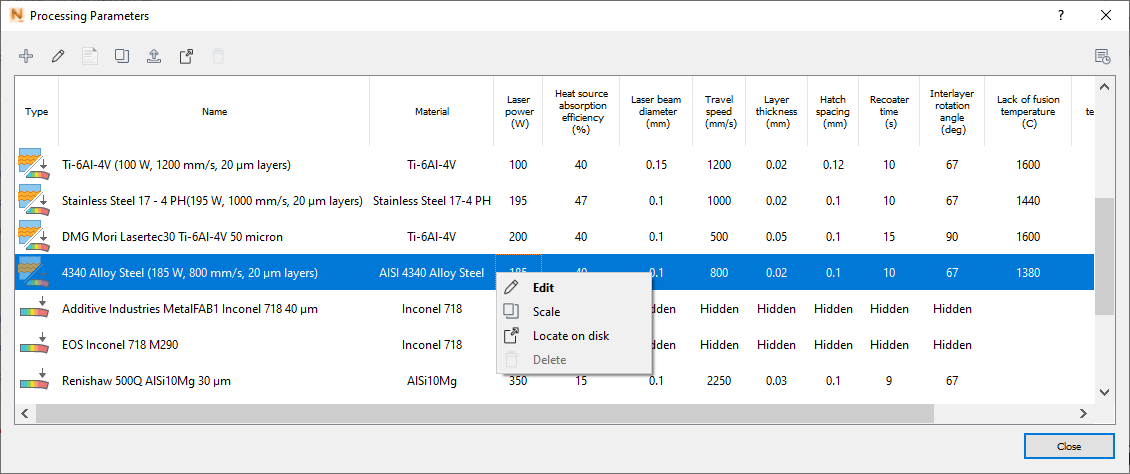Select Scale in the context menu

546,312
